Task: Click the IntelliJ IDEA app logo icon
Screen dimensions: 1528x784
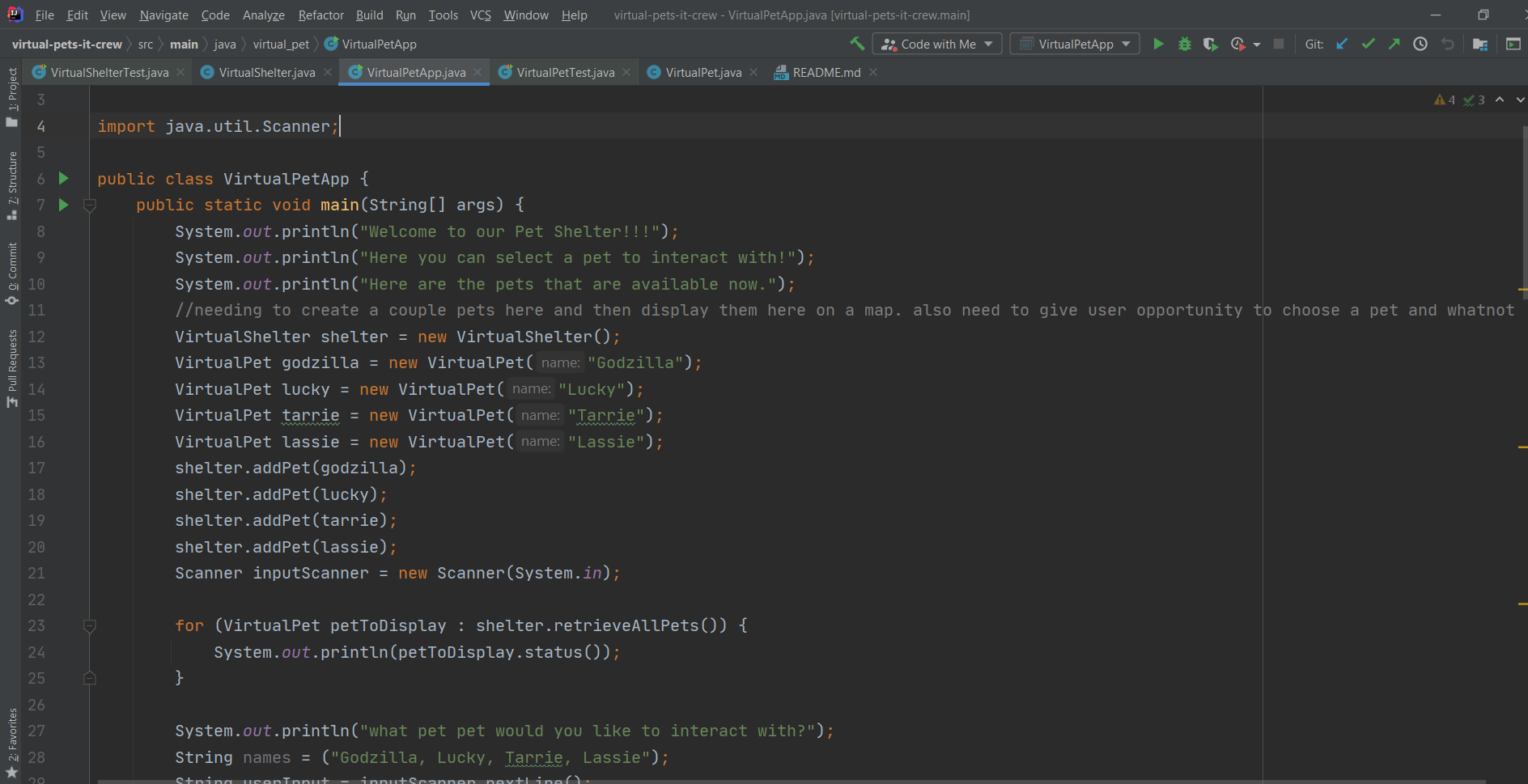Action: [x=15, y=14]
